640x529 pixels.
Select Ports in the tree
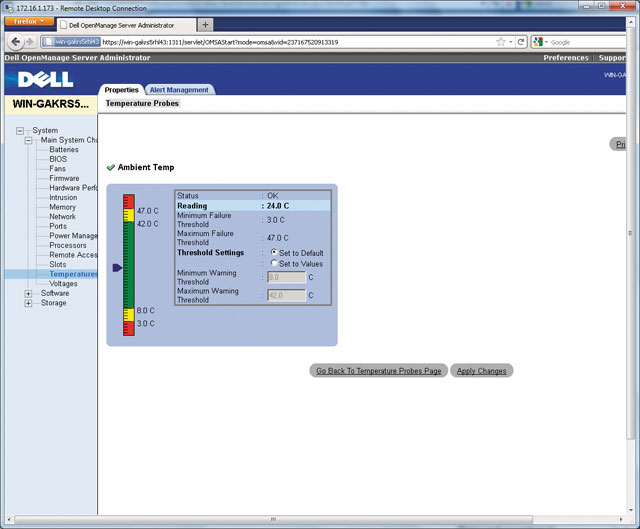58,226
